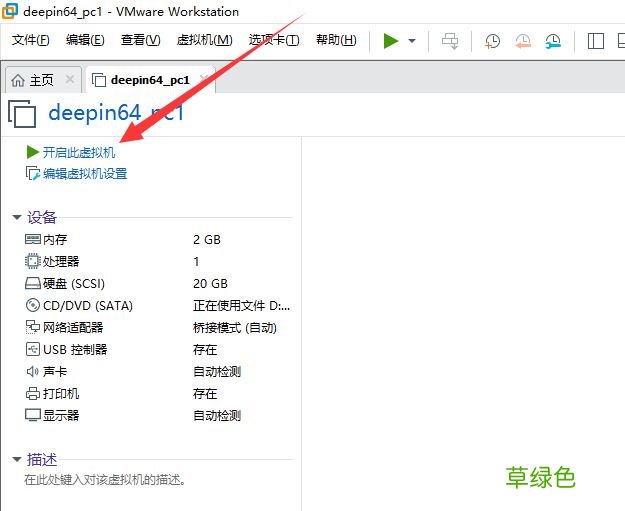The image size is (625, 511).
Task: Select the 内存 device label
Action: (55, 240)
